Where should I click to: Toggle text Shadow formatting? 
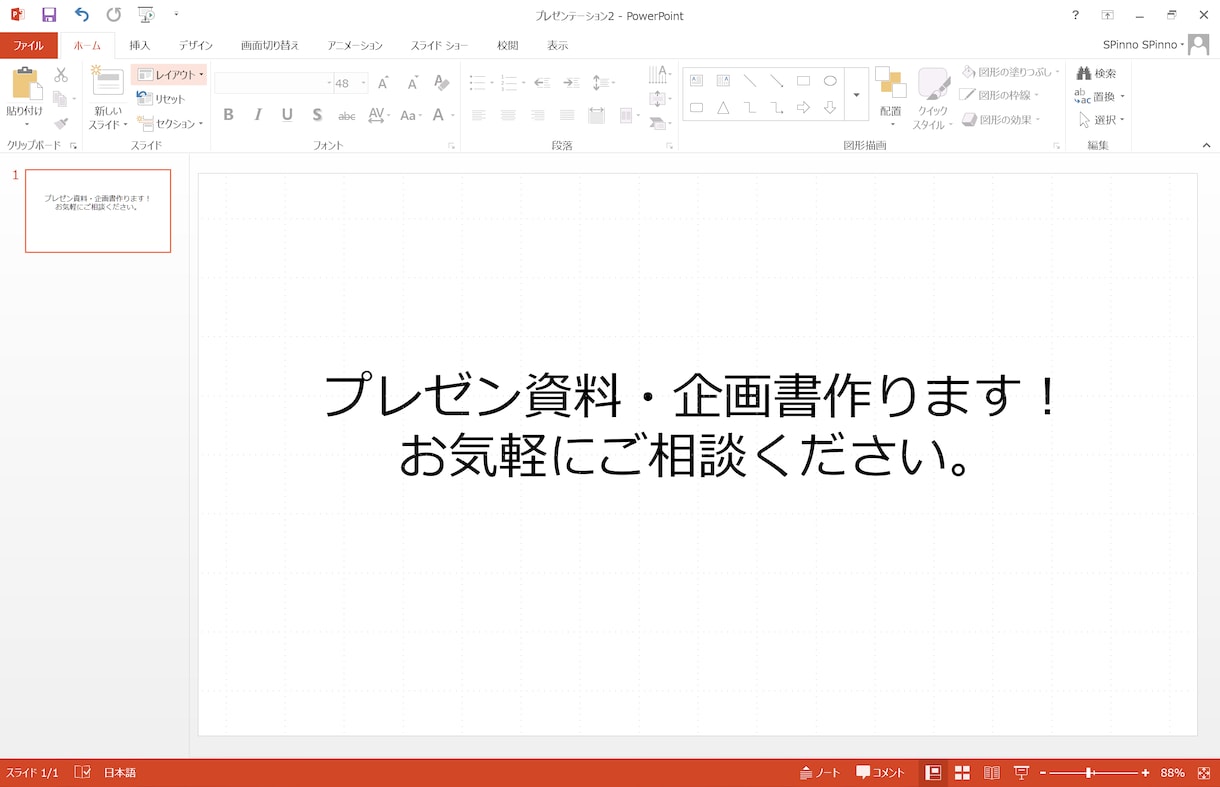coord(317,115)
